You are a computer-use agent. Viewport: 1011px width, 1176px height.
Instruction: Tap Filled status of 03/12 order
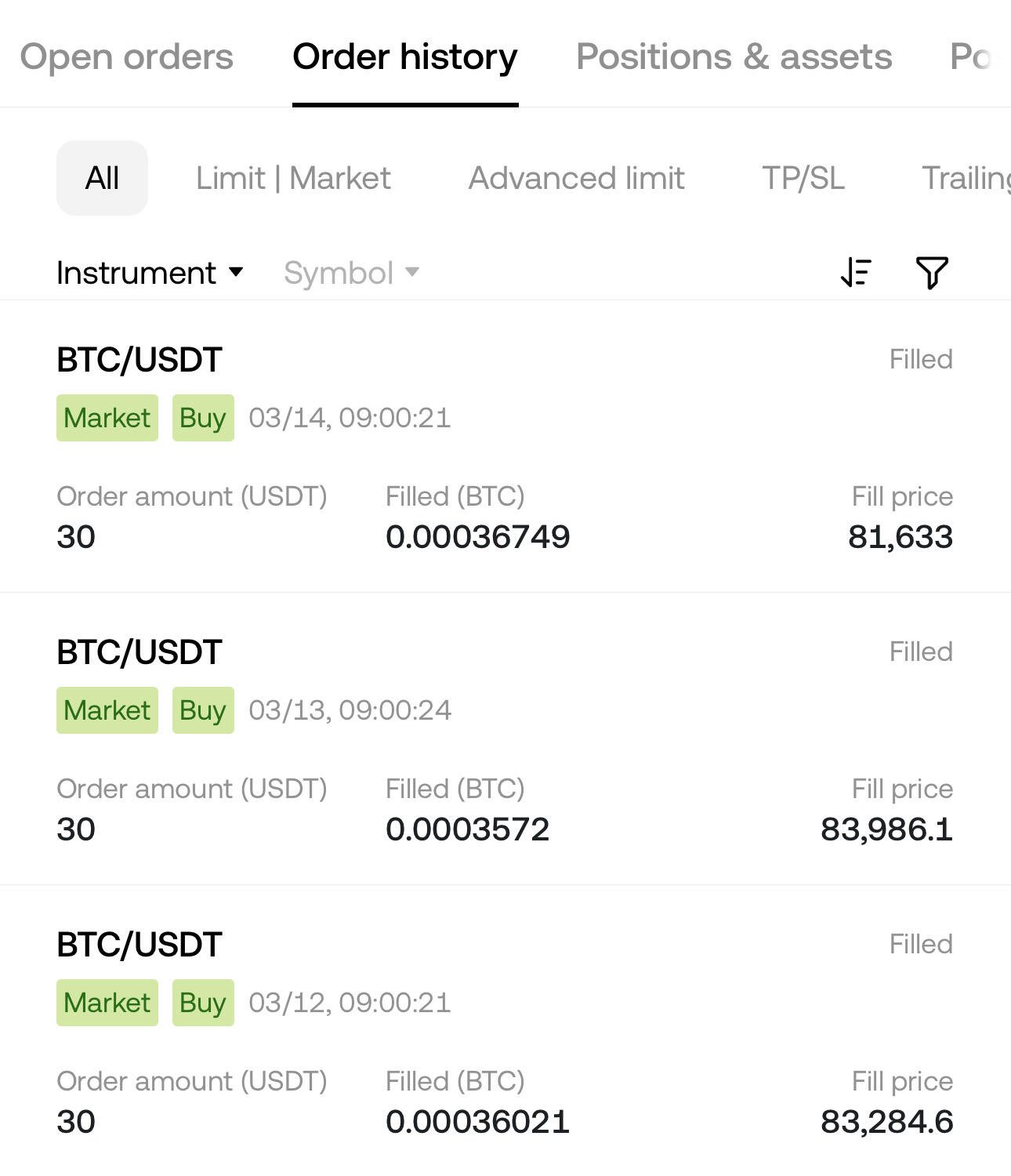(921, 944)
